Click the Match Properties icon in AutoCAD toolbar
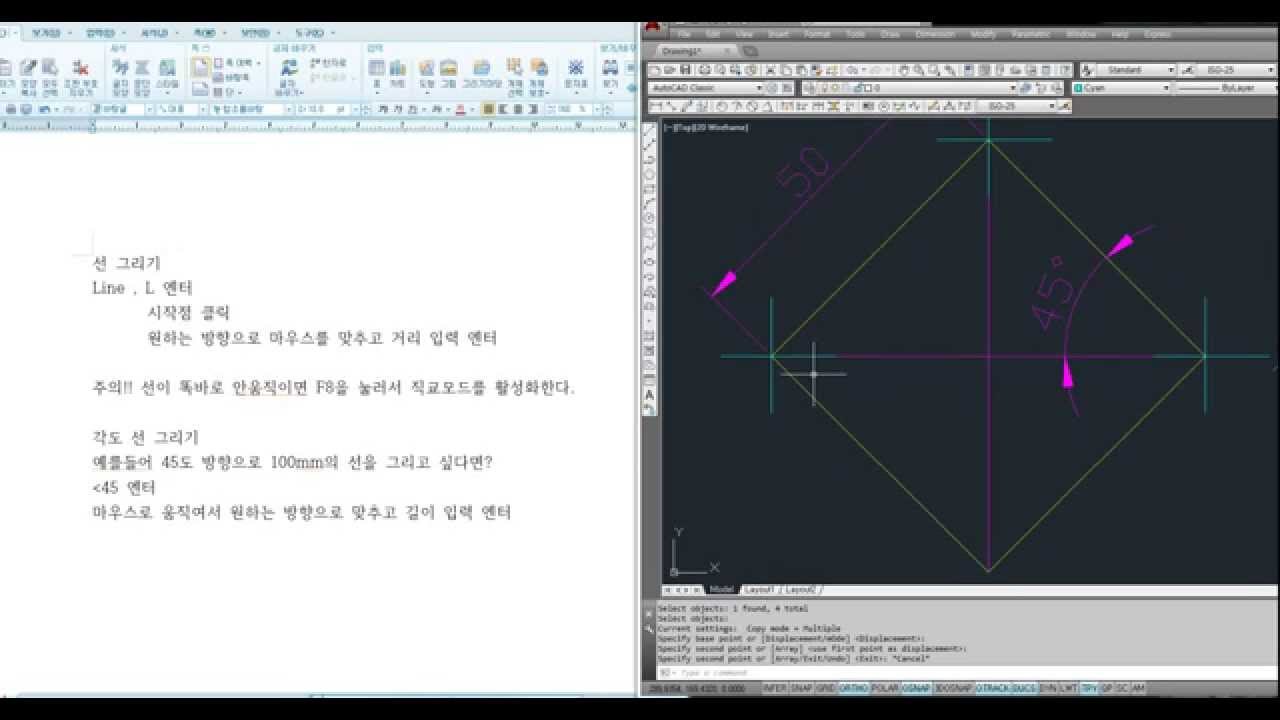 [x=815, y=70]
